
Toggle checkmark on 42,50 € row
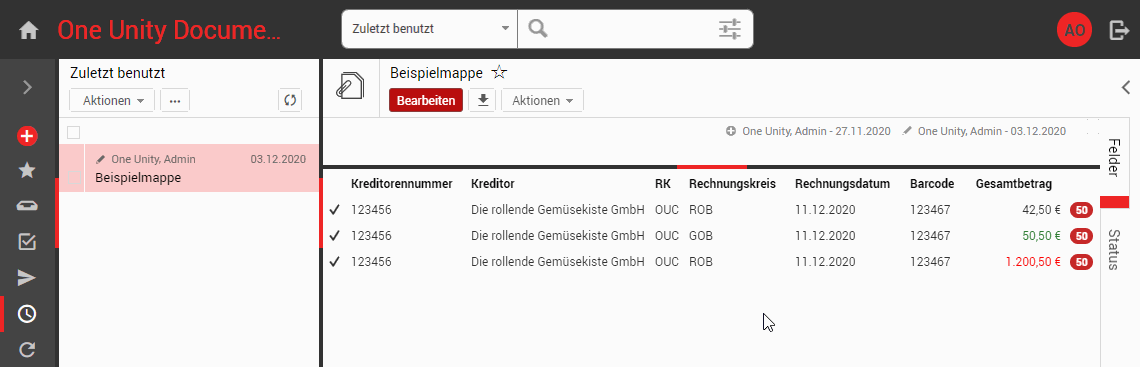point(334,210)
